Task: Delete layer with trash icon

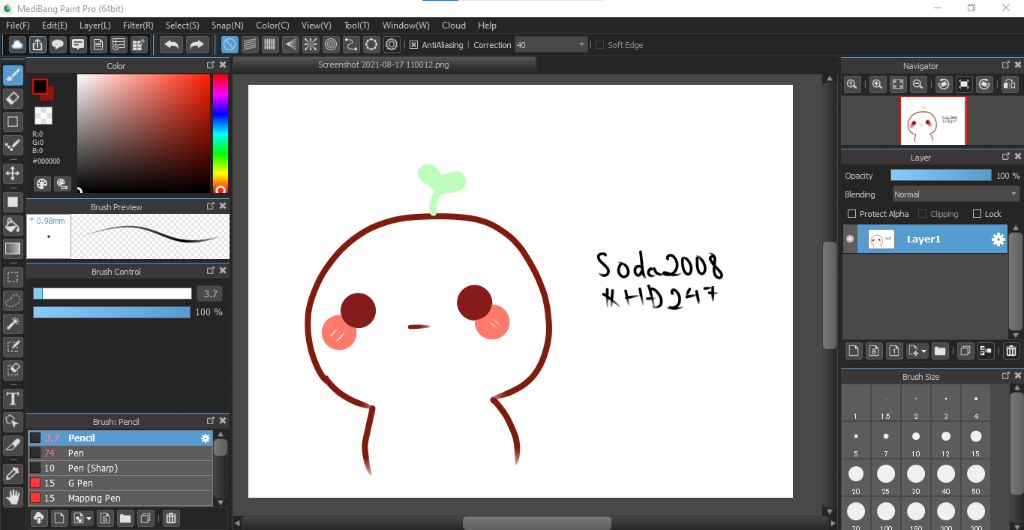Action: point(1011,351)
